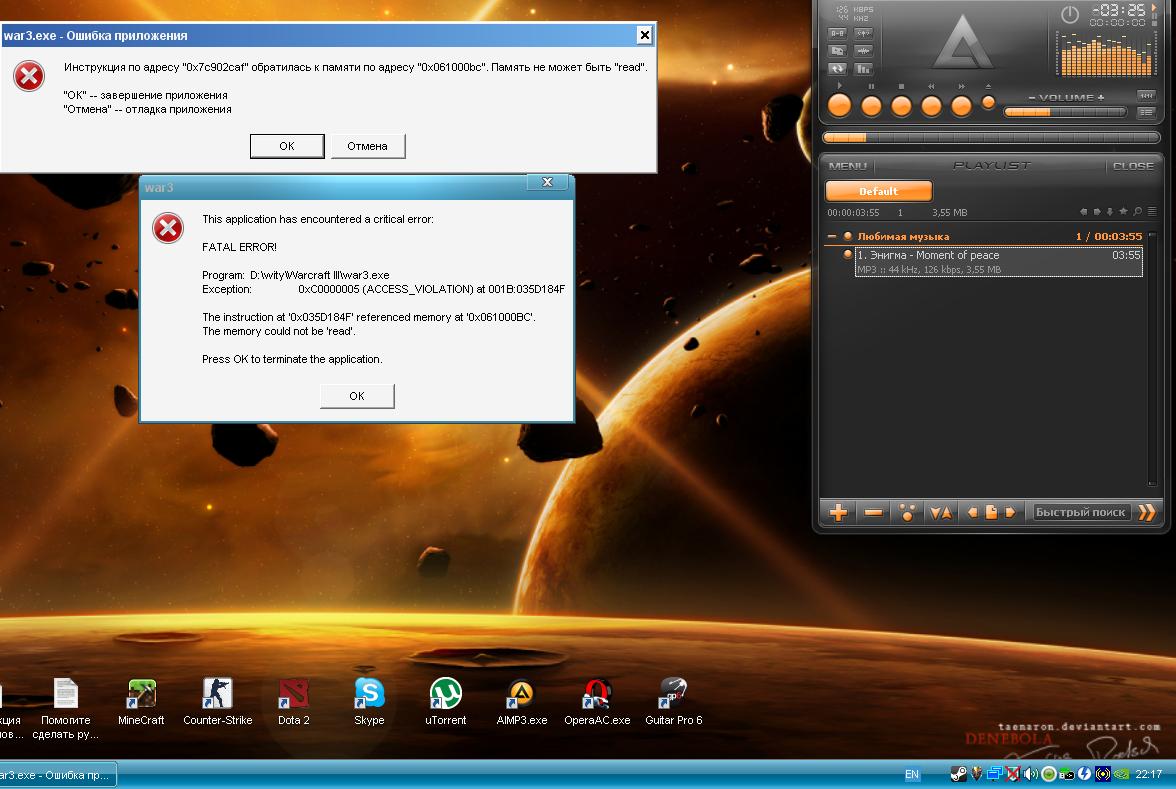Open the playlist file management button
1176x789 pixels.
coord(991,512)
